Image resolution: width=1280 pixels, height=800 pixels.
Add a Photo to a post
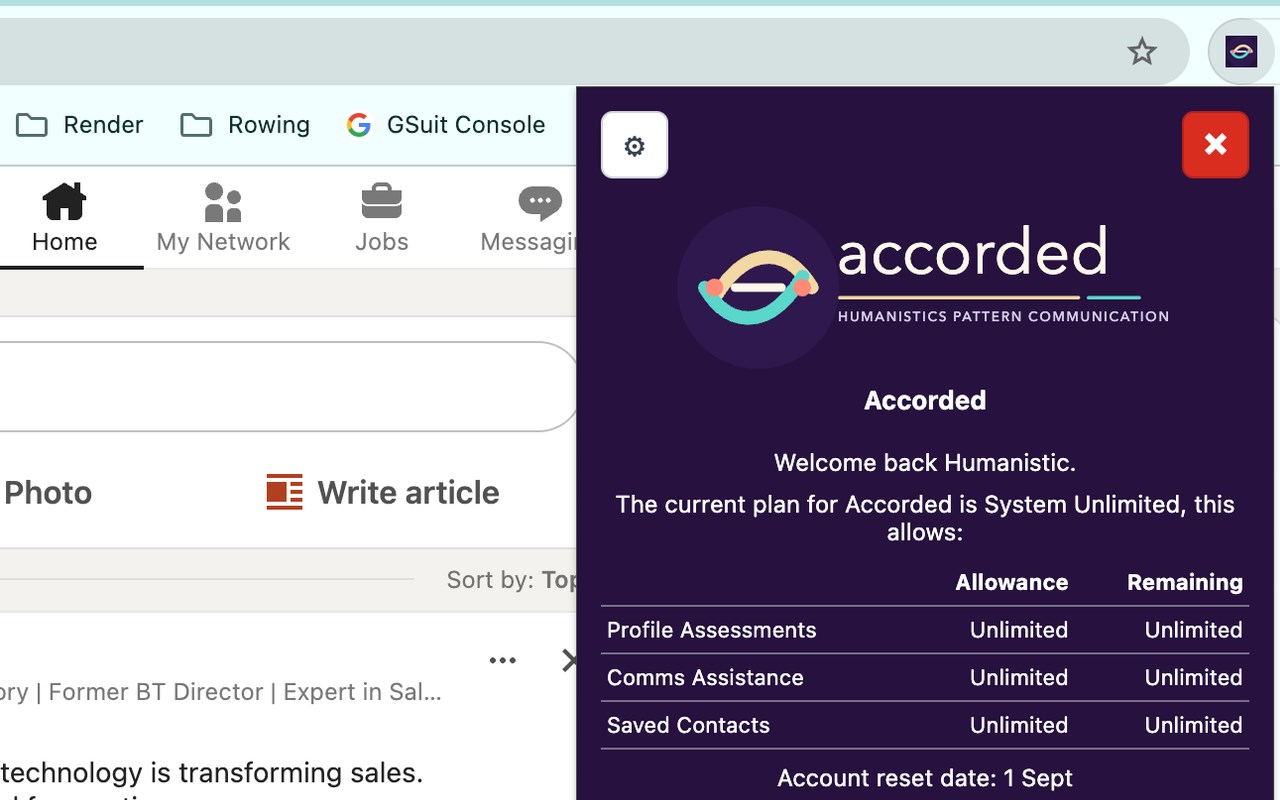tap(47, 492)
